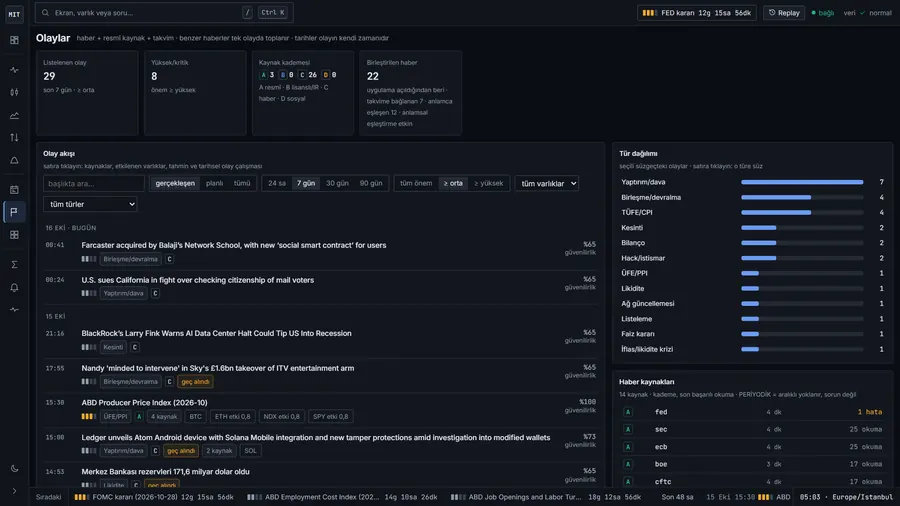Filter by the Hack/istismar type row
Image resolution: width=900 pixels, height=506 pixels.
click(x=752, y=258)
